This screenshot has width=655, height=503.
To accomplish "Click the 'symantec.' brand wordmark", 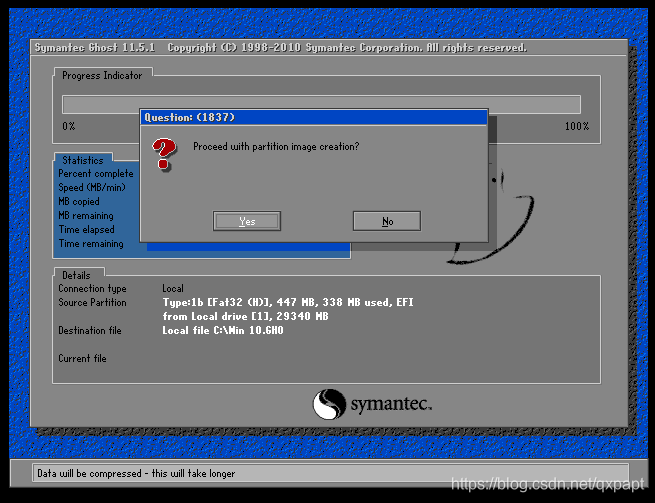I will (x=391, y=404).
